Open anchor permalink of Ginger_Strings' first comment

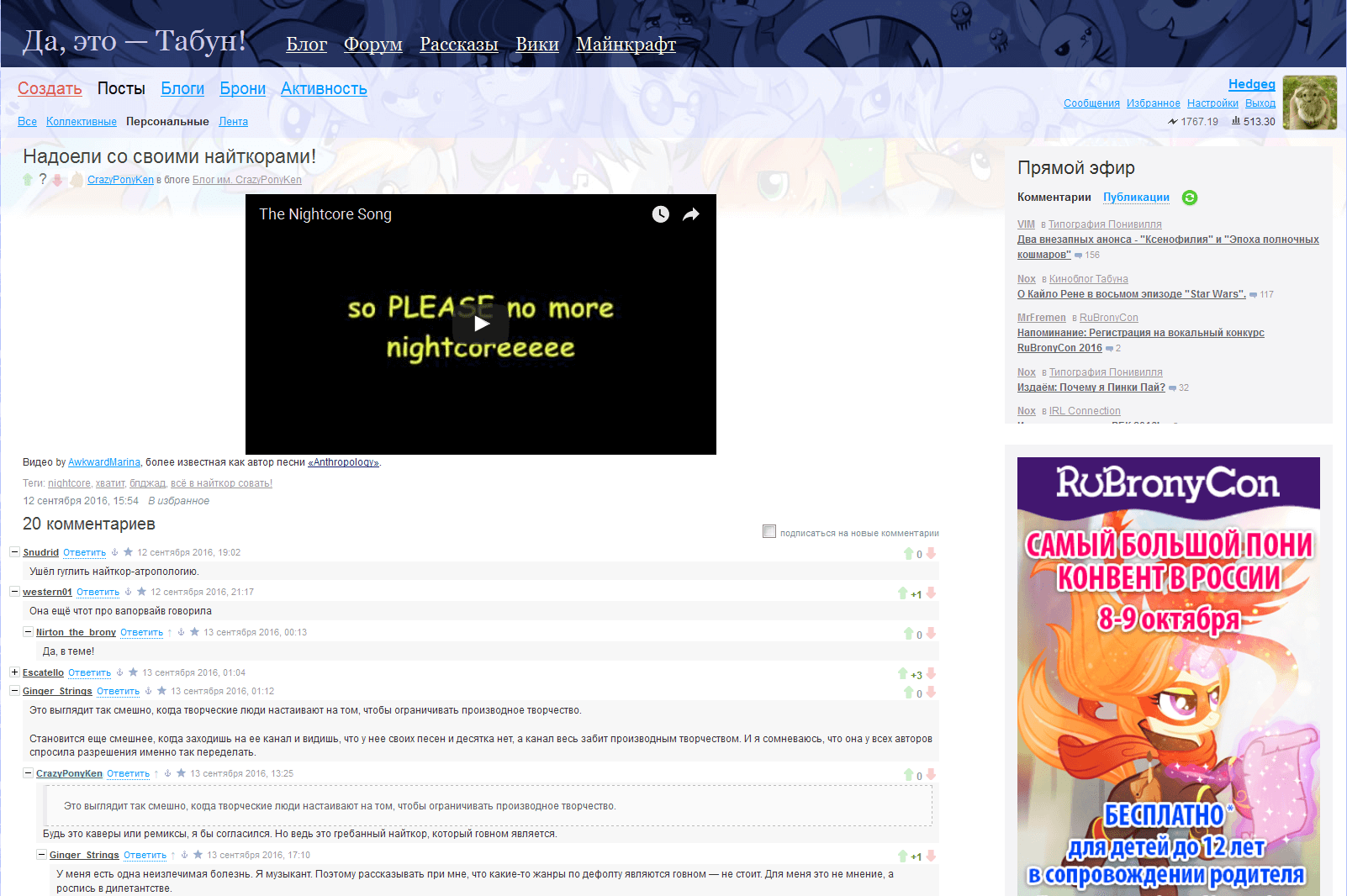point(148,691)
